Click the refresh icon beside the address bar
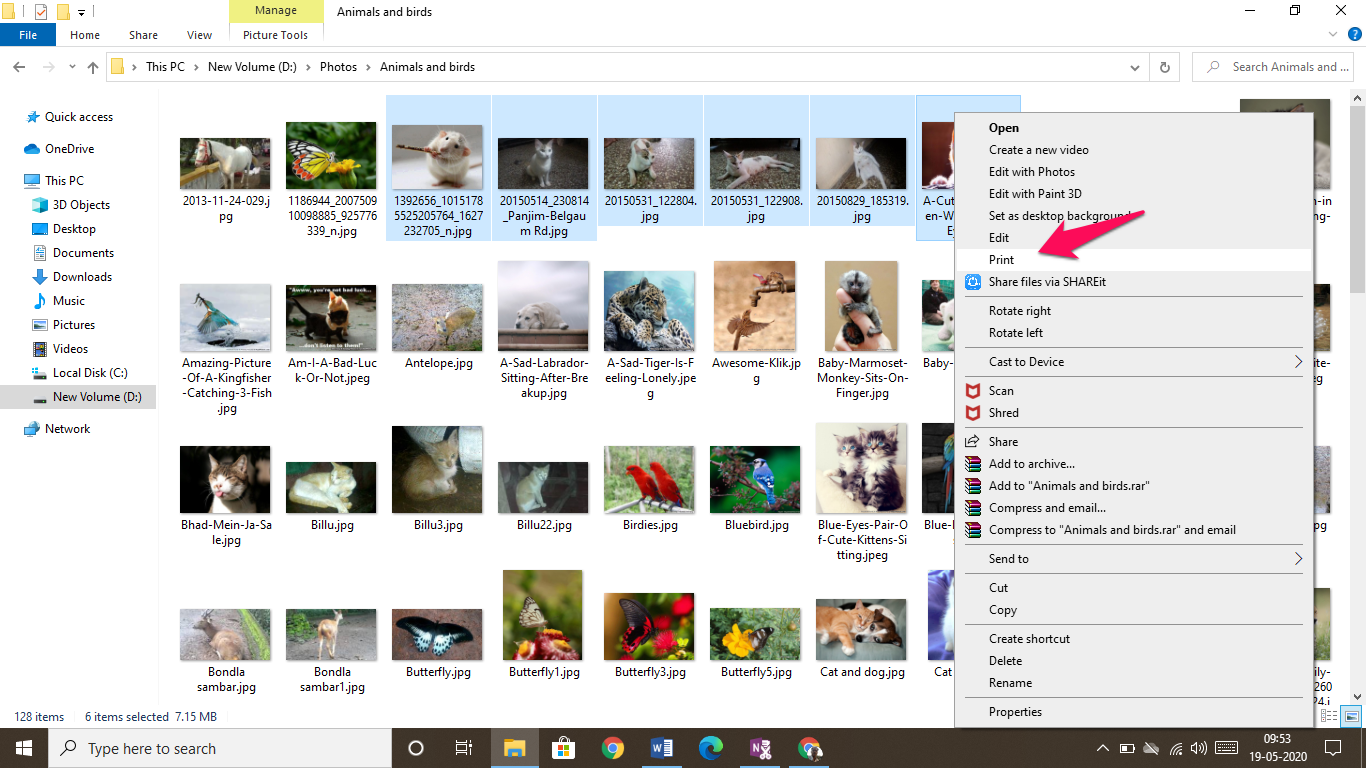This screenshot has height=768, width=1366. click(1165, 67)
